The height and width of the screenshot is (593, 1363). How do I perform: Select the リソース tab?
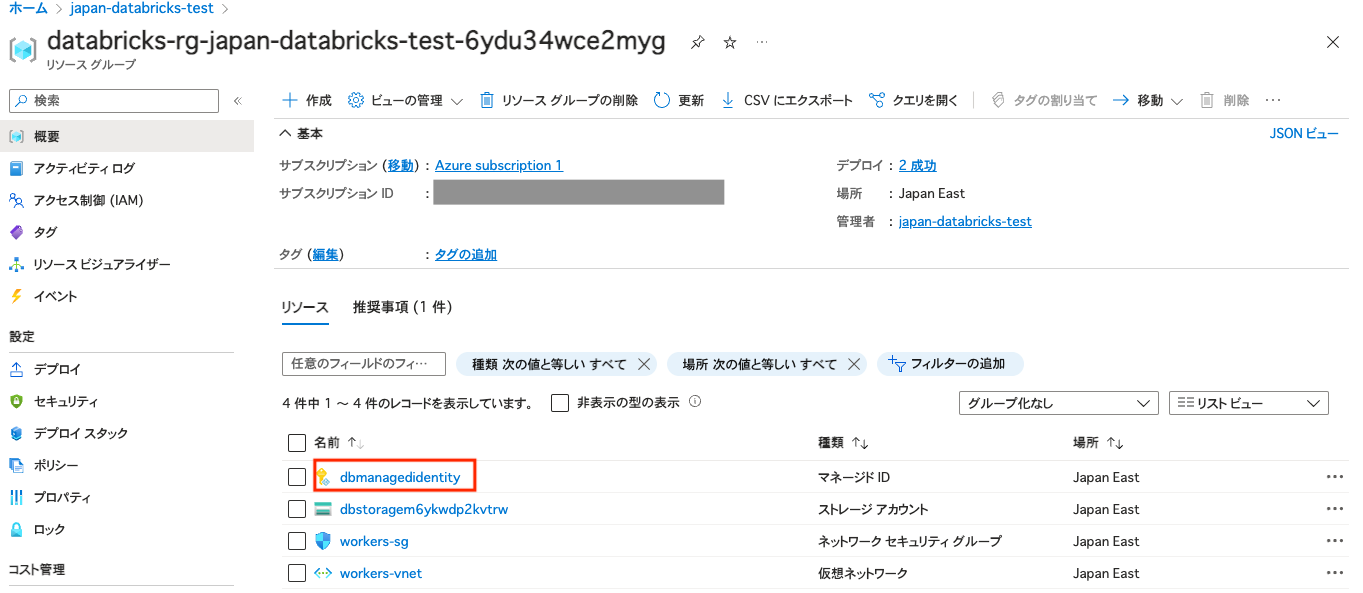point(304,309)
